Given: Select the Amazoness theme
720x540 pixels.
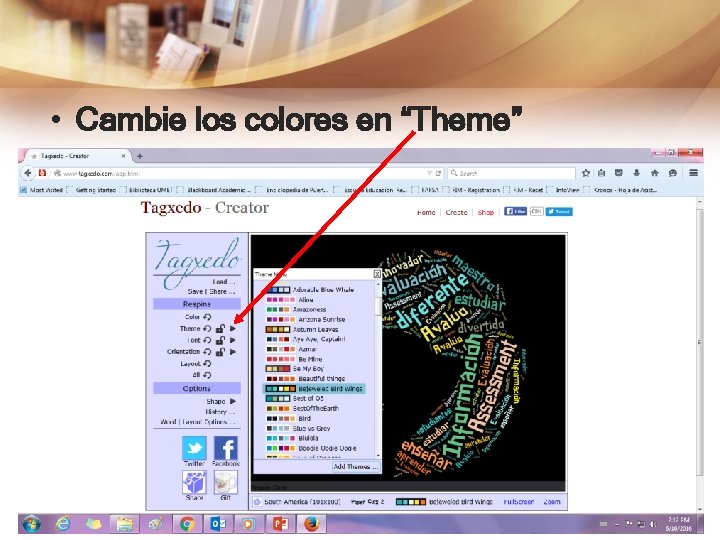Looking at the screenshot, I should 297,309.
